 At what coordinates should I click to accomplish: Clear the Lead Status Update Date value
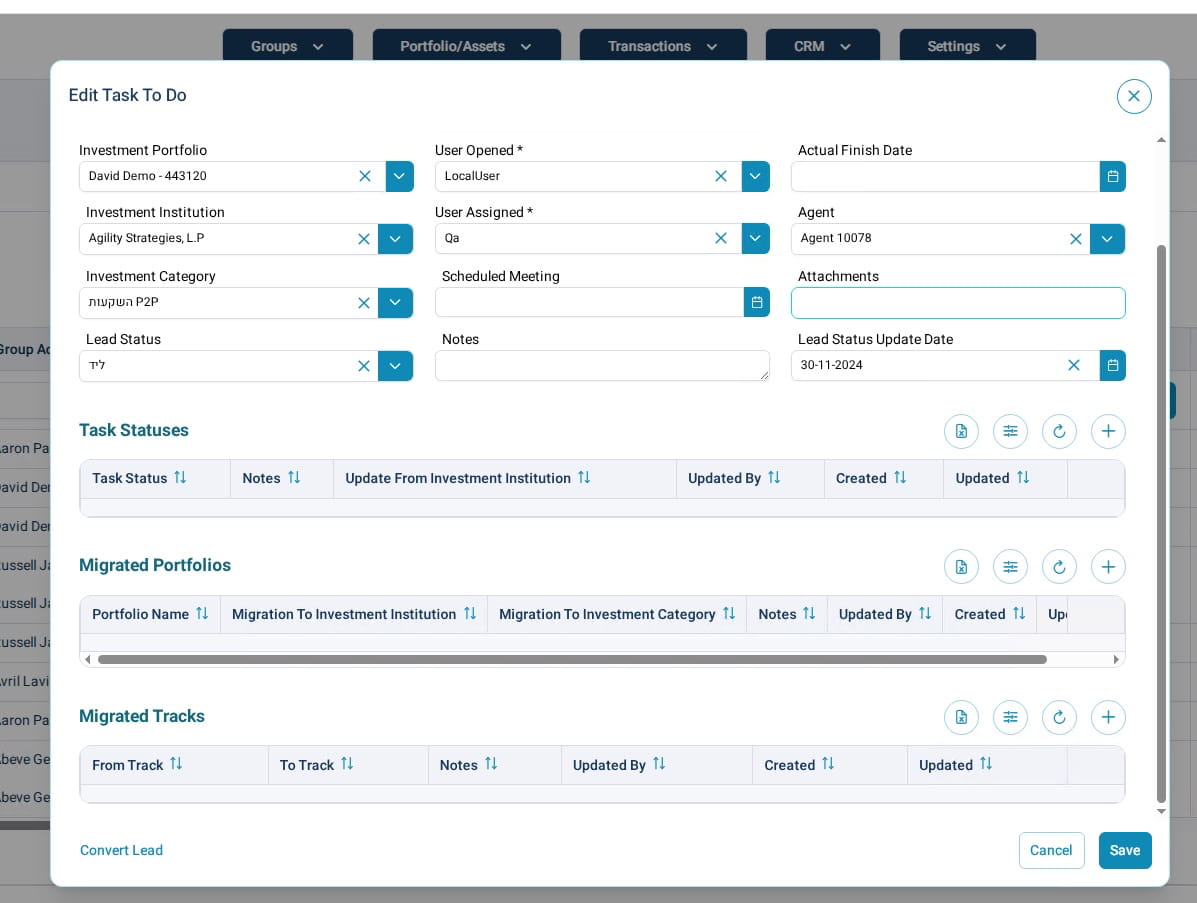click(x=1074, y=365)
